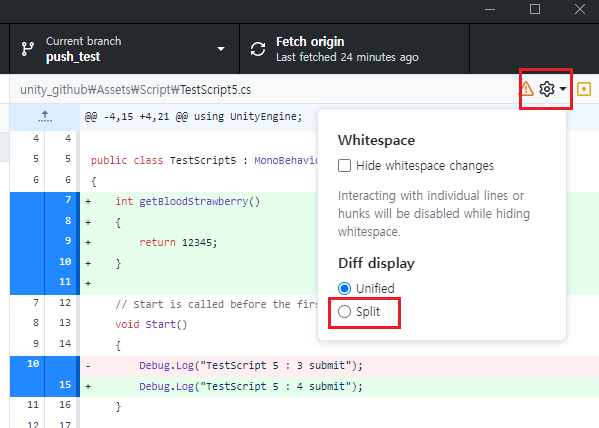Viewport: 599px width, 428px height.
Task: Select the Unified diff display option
Action: tap(344, 289)
